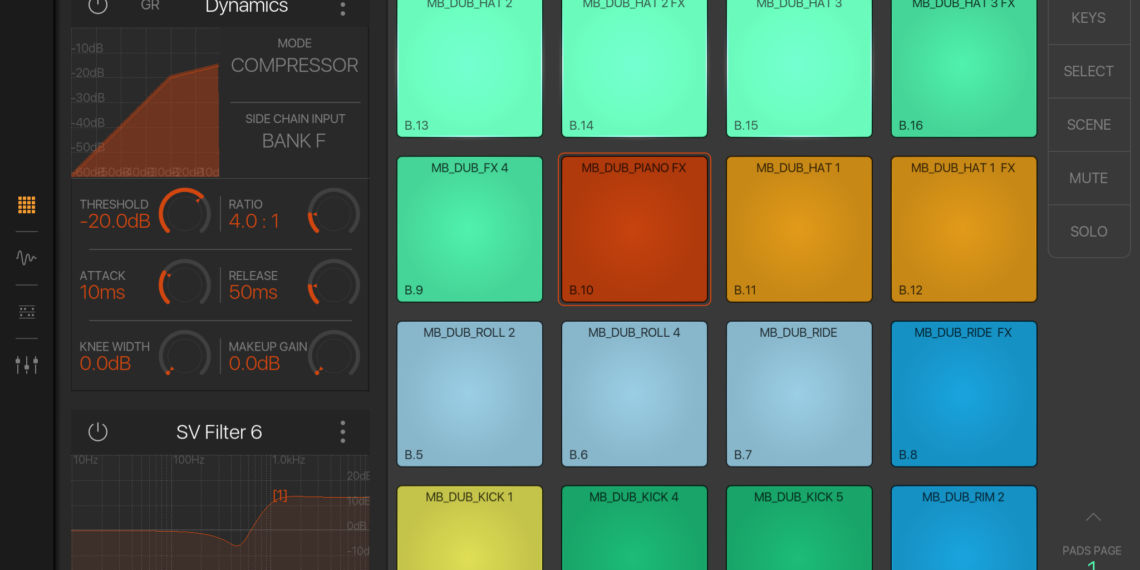Enable MUTE pad mode
1140x570 pixels.
pyautogui.click(x=1088, y=178)
